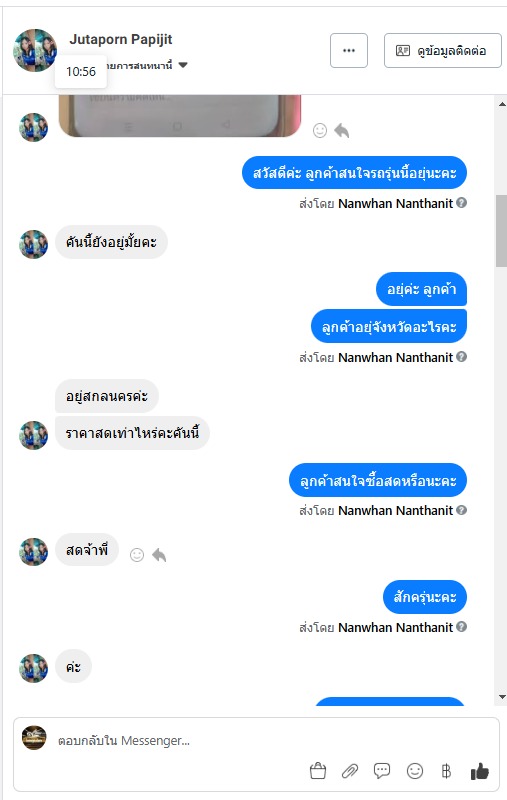Click the view contact info button
This screenshot has height=800, width=507.
tap(443, 51)
